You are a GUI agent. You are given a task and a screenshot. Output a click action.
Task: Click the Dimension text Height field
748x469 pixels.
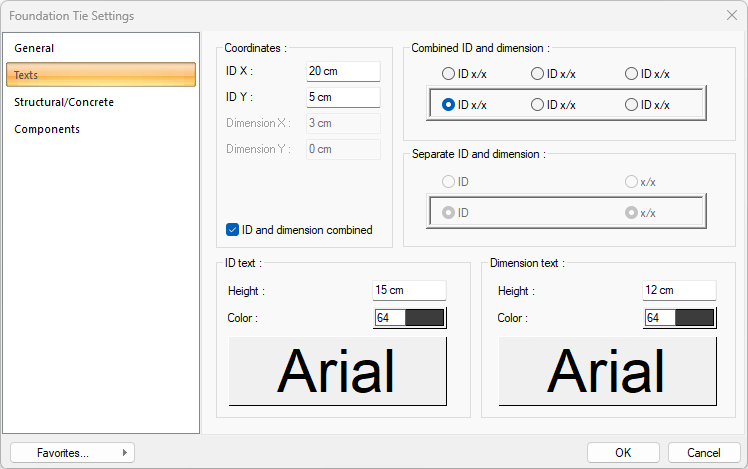[x=679, y=290]
